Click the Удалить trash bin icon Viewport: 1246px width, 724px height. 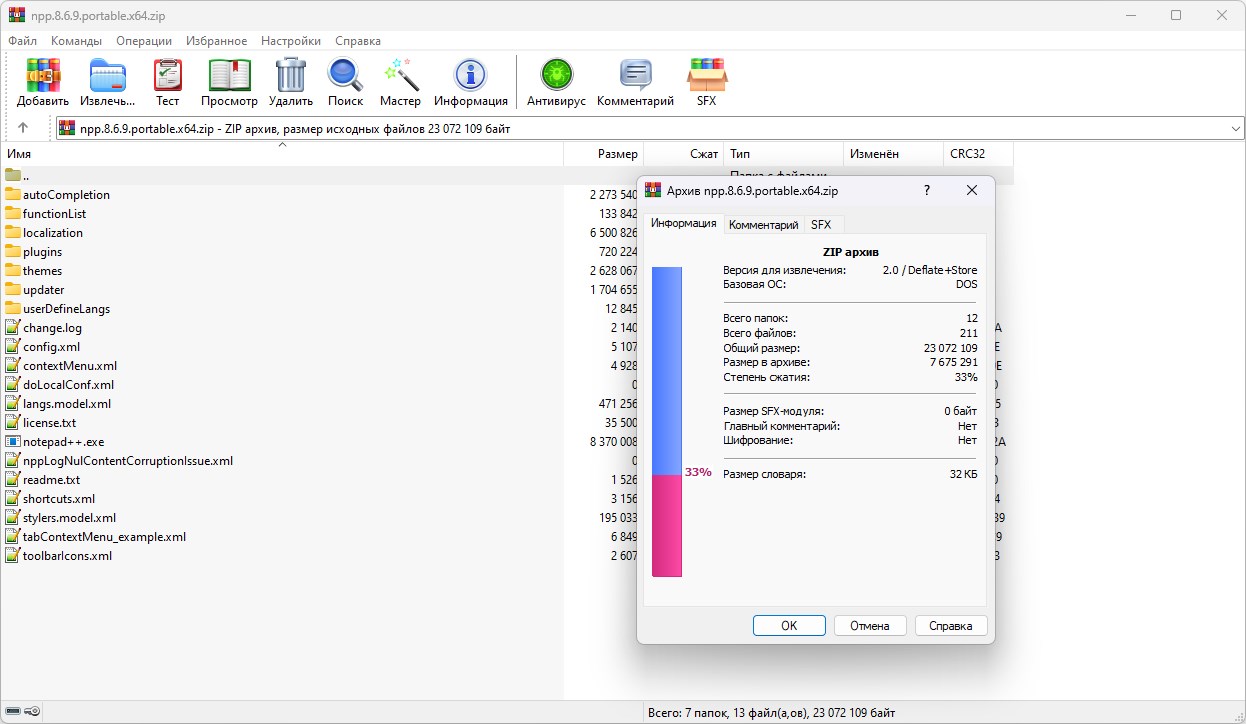[291, 75]
